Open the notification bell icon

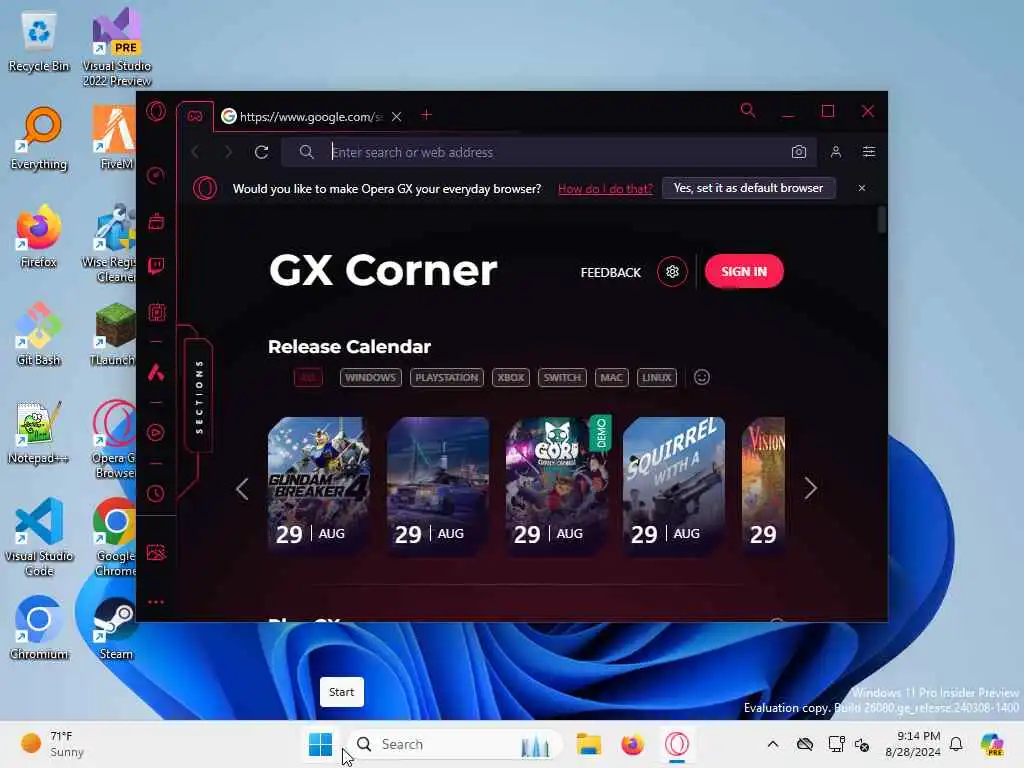tap(956, 744)
